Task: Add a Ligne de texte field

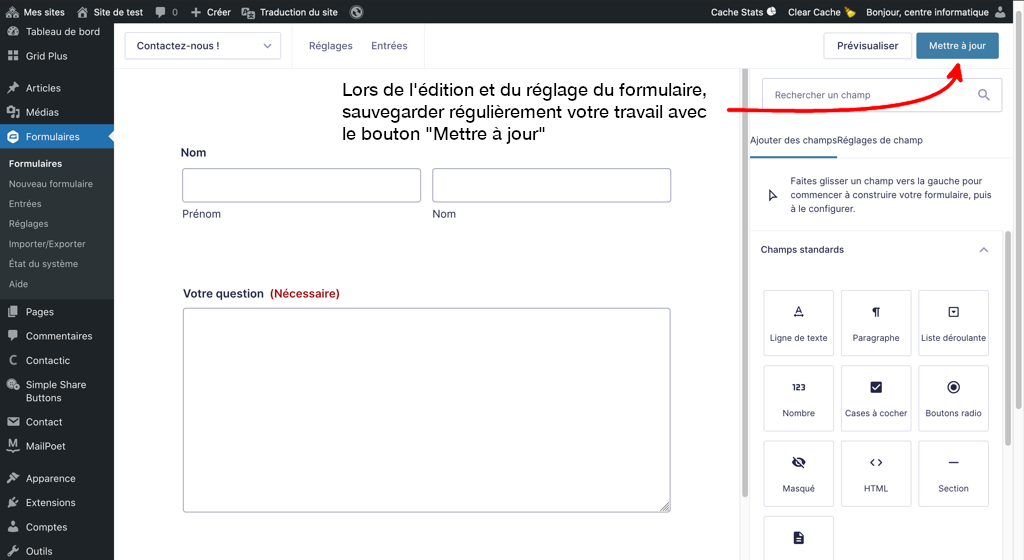Action: pyautogui.click(x=798, y=324)
